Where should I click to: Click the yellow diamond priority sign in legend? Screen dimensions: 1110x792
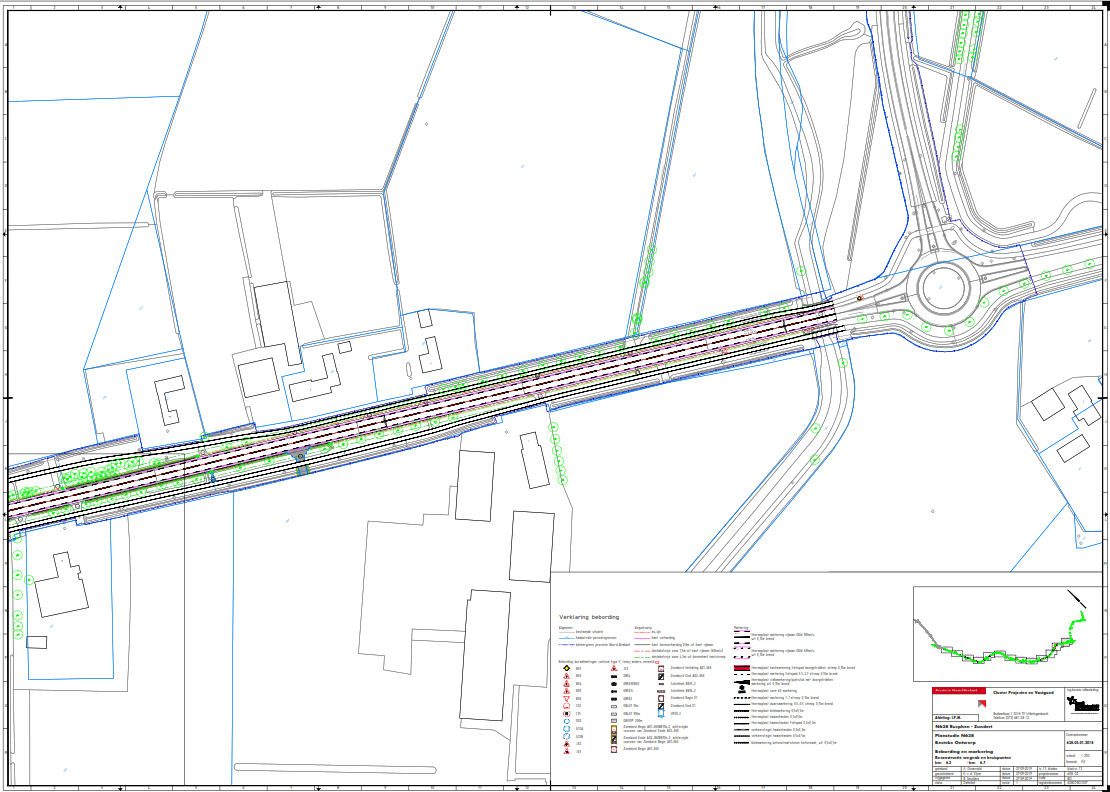tap(566, 668)
